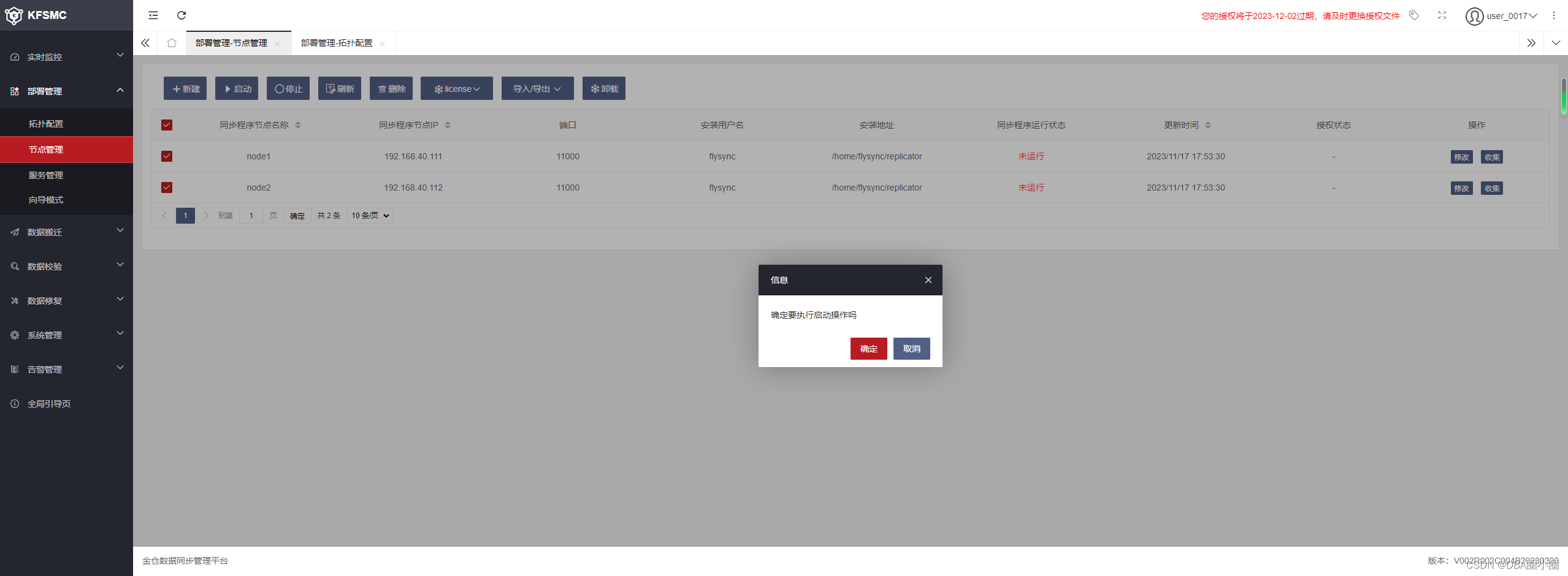
Task: Click 收集 for node1 row
Action: tap(1492, 157)
